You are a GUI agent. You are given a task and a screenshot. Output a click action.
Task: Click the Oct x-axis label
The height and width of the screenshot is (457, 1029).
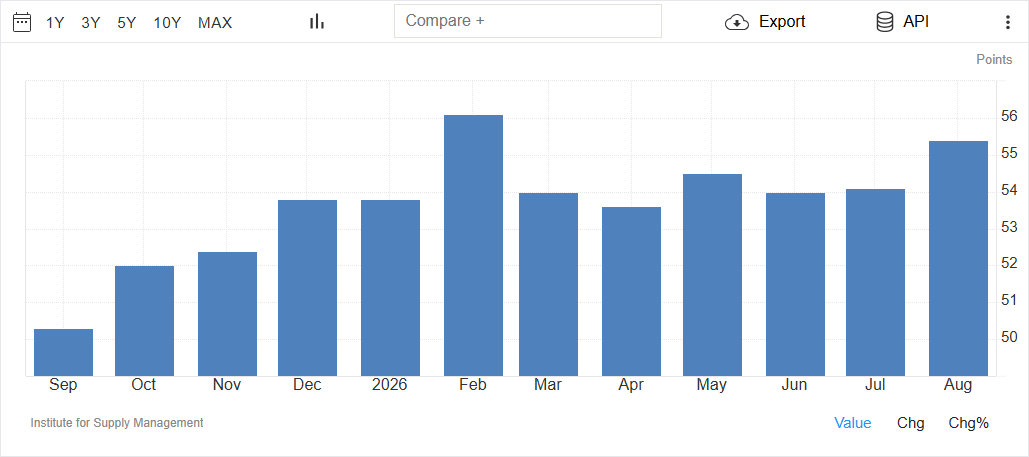pyautogui.click(x=144, y=385)
